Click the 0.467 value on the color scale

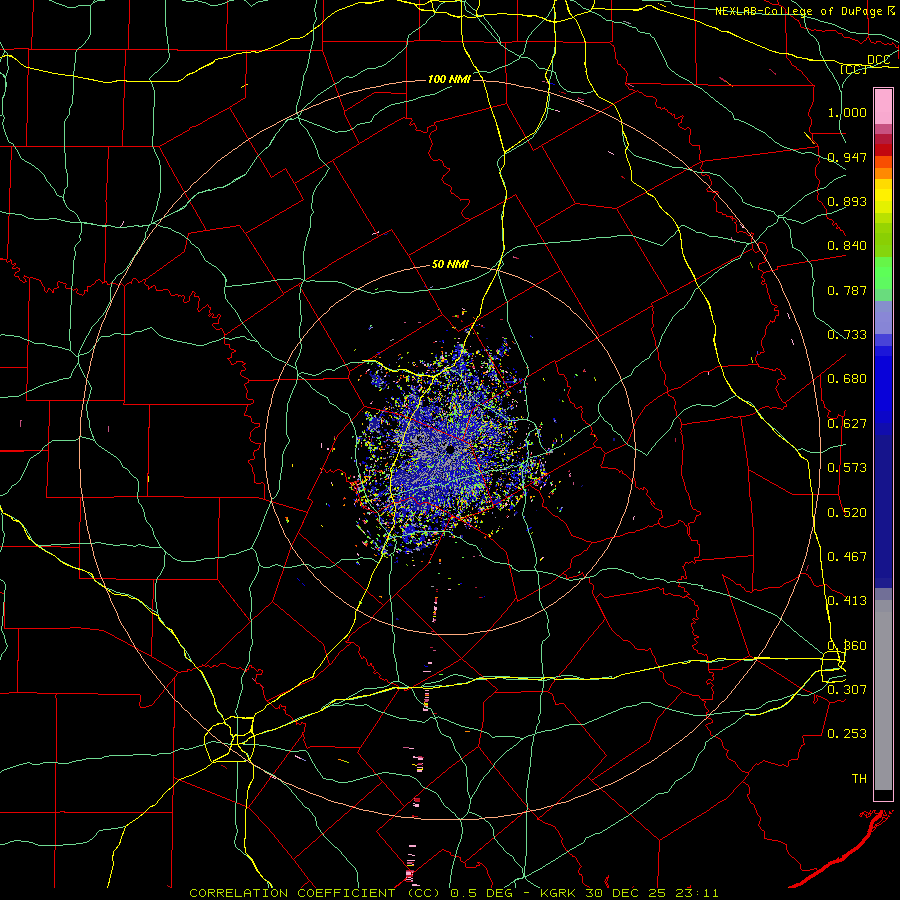(847, 557)
